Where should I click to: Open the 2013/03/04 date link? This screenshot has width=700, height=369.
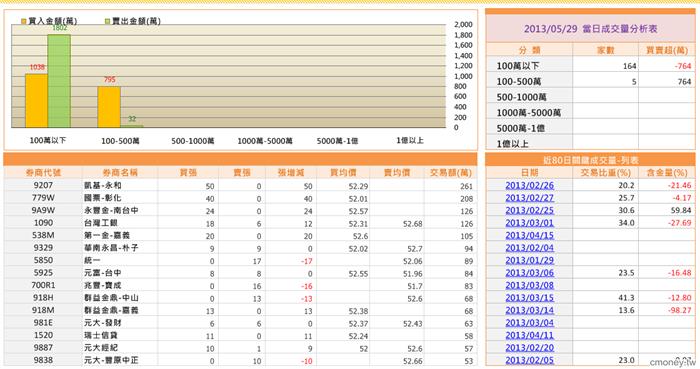(x=529, y=323)
